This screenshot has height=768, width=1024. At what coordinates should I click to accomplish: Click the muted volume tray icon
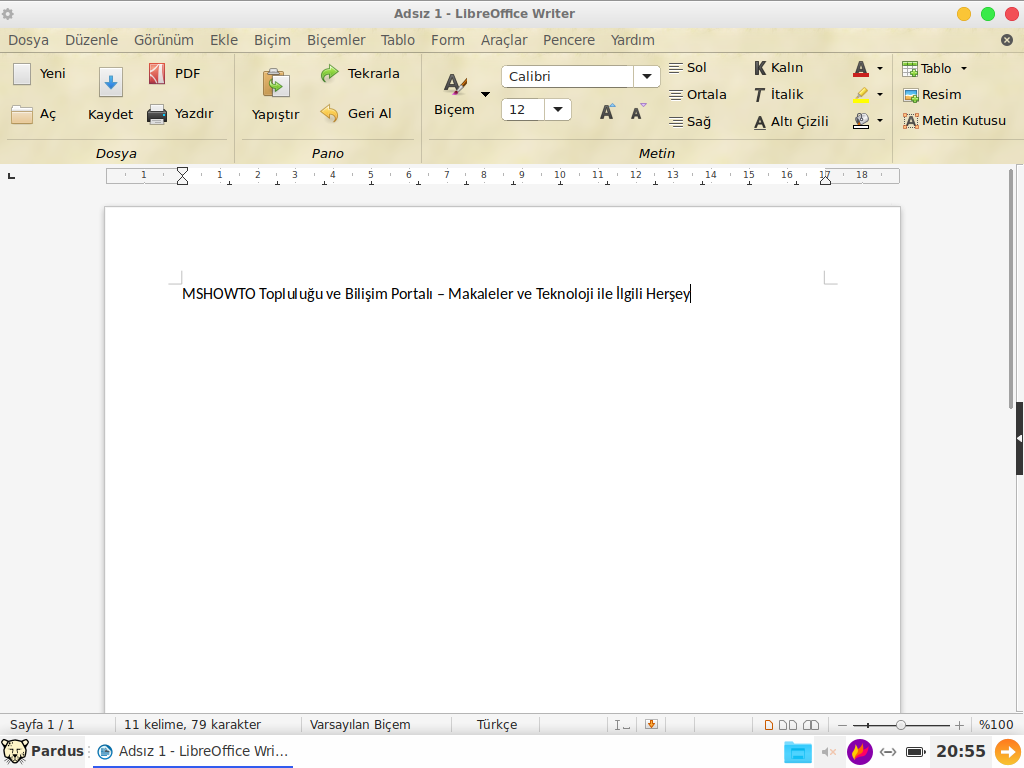point(829,752)
